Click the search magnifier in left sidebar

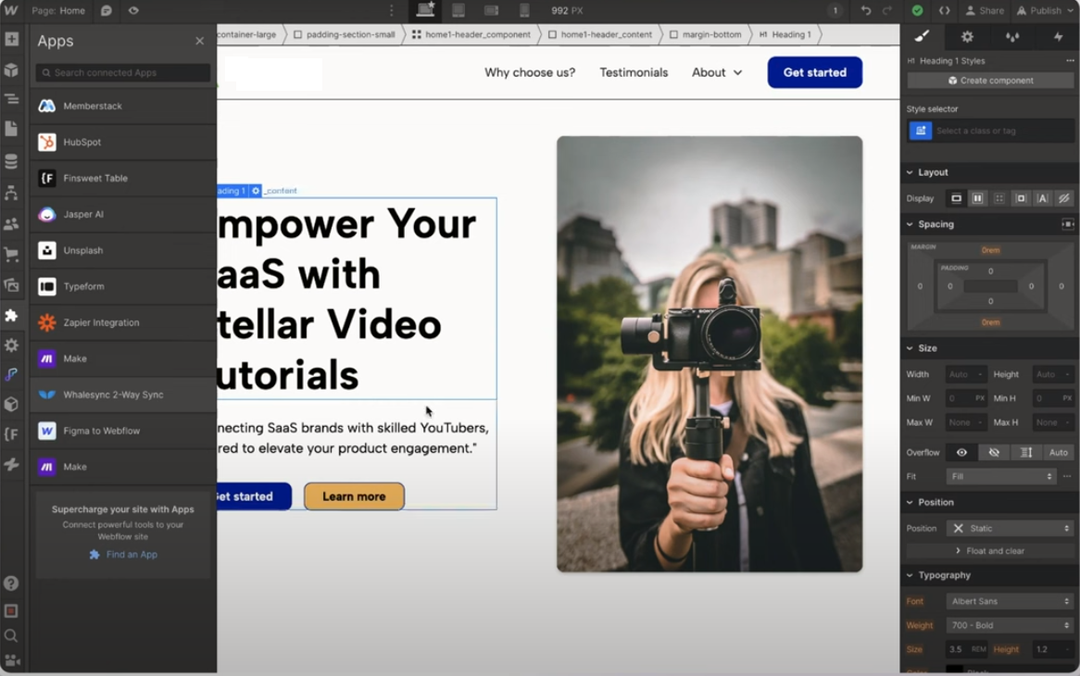coord(11,635)
